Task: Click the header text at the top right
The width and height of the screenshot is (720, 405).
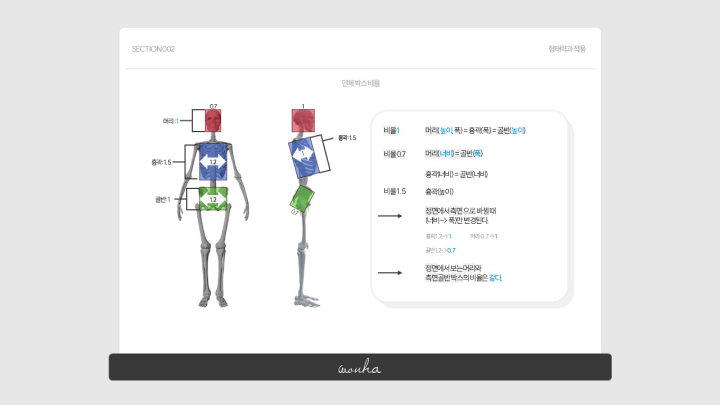Action: click(x=567, y=49)
